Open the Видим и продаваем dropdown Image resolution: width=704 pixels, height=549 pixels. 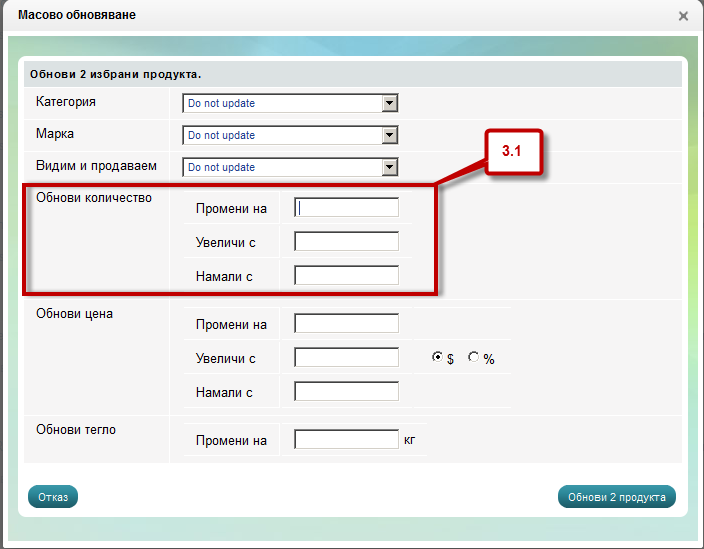[290, 167]
